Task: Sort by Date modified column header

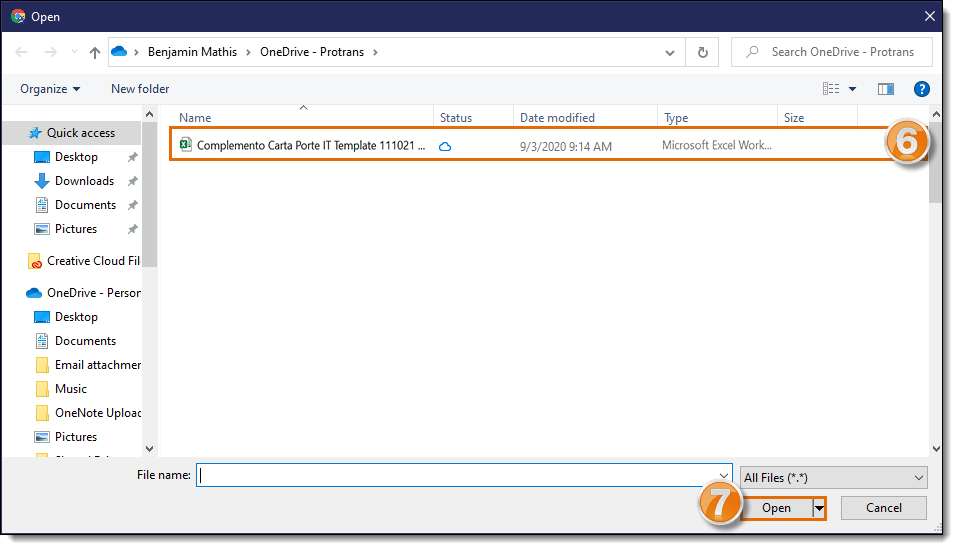Action: tap(557, 118)
